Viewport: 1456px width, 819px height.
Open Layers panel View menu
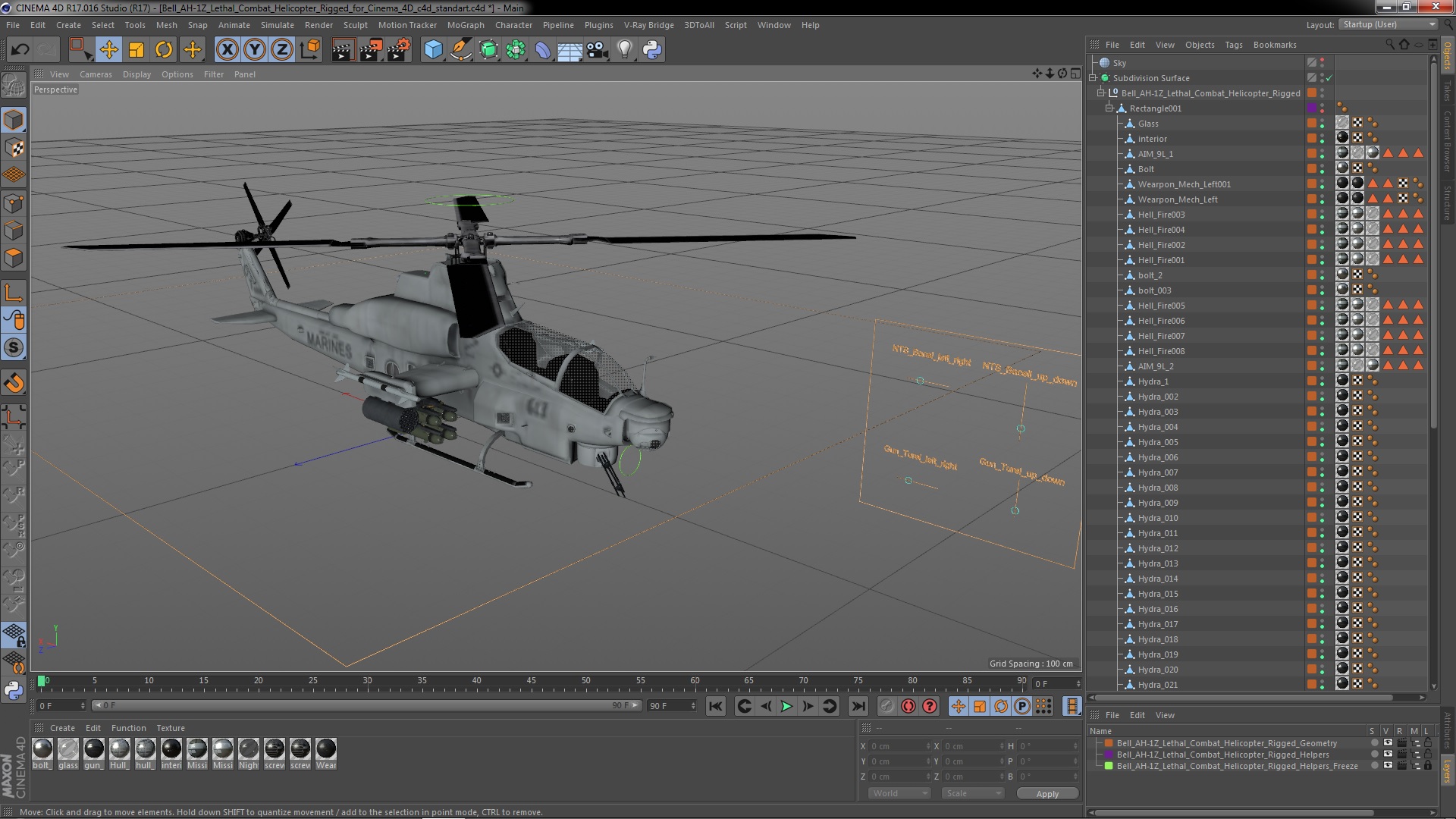1165,715
